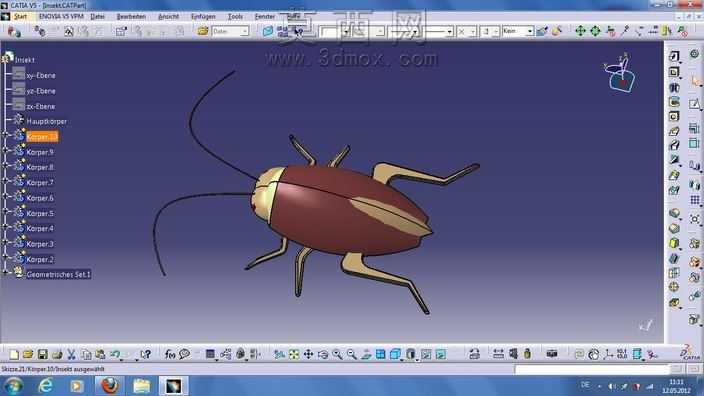Select the Chamfer tool
This screenshot has height=396, width=704.
point(674,228)
